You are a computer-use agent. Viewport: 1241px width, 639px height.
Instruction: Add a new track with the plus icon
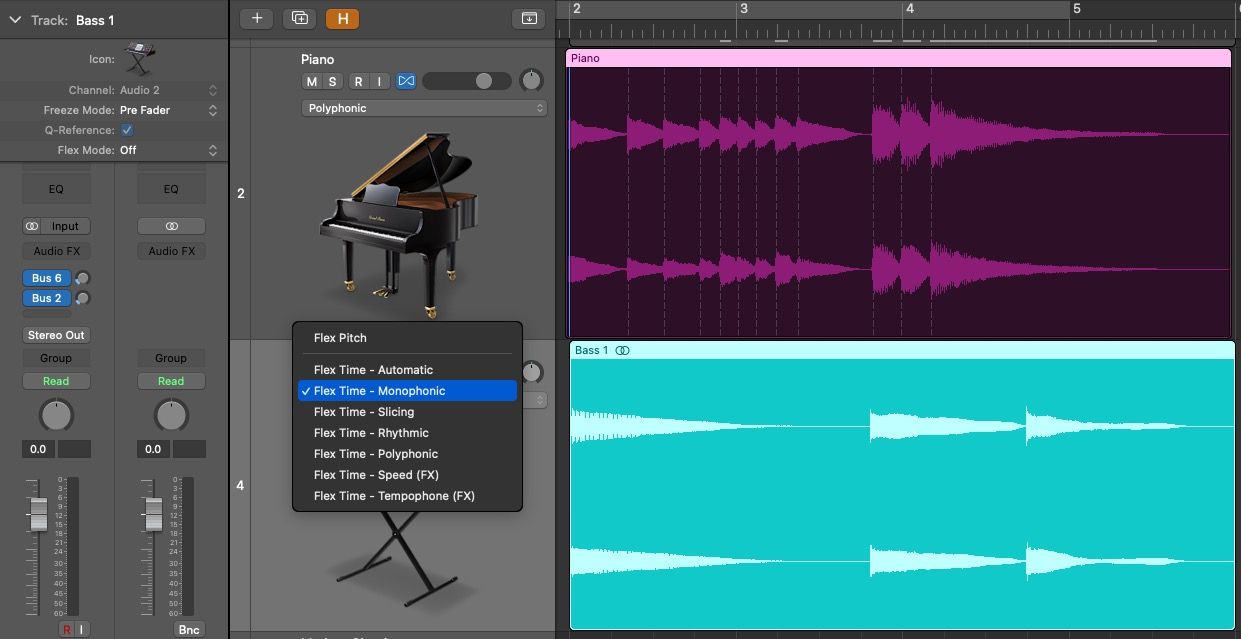[259, 18]
